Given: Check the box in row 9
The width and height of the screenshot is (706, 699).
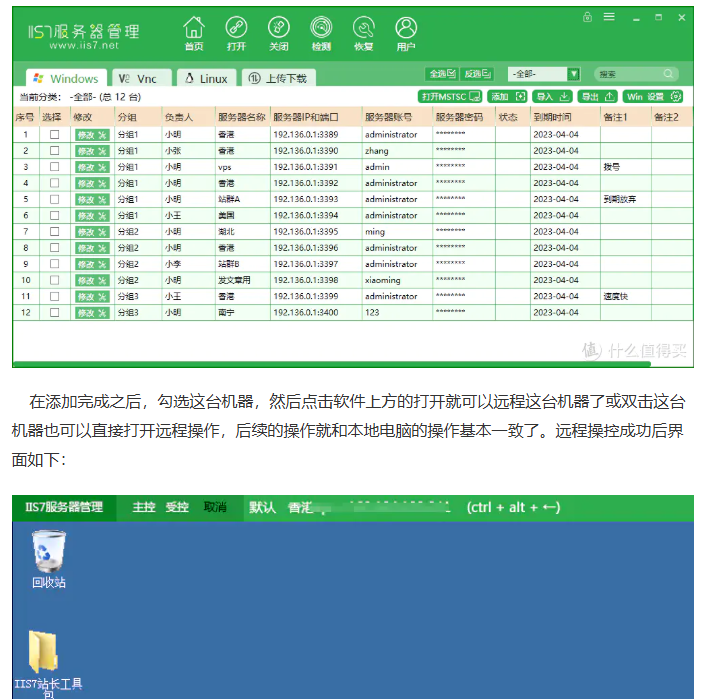Looking at the screenshot, I should pos(54,264).
